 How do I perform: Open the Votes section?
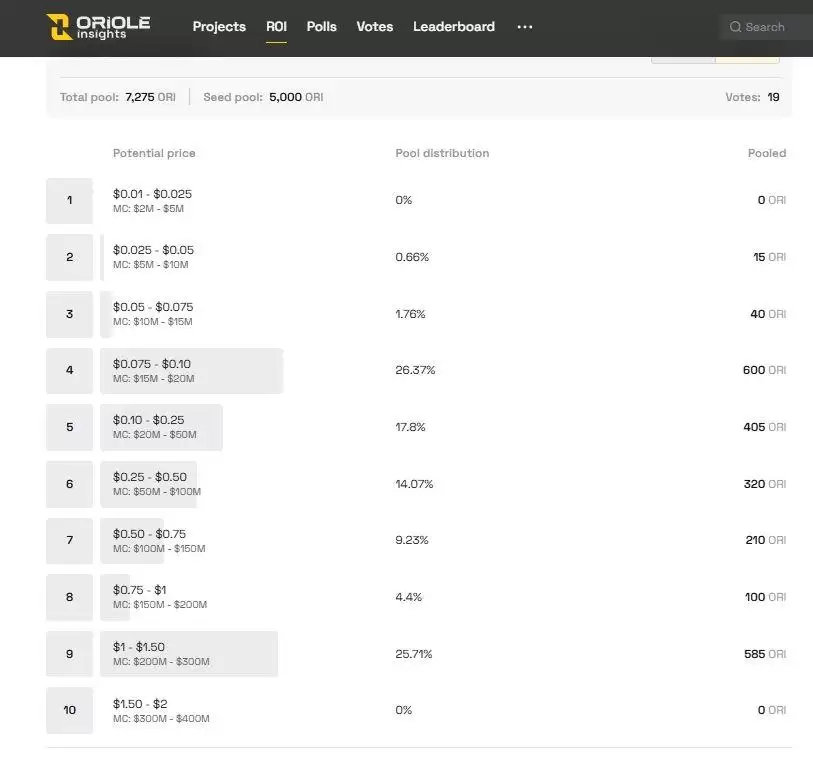[x=374, y=27]
